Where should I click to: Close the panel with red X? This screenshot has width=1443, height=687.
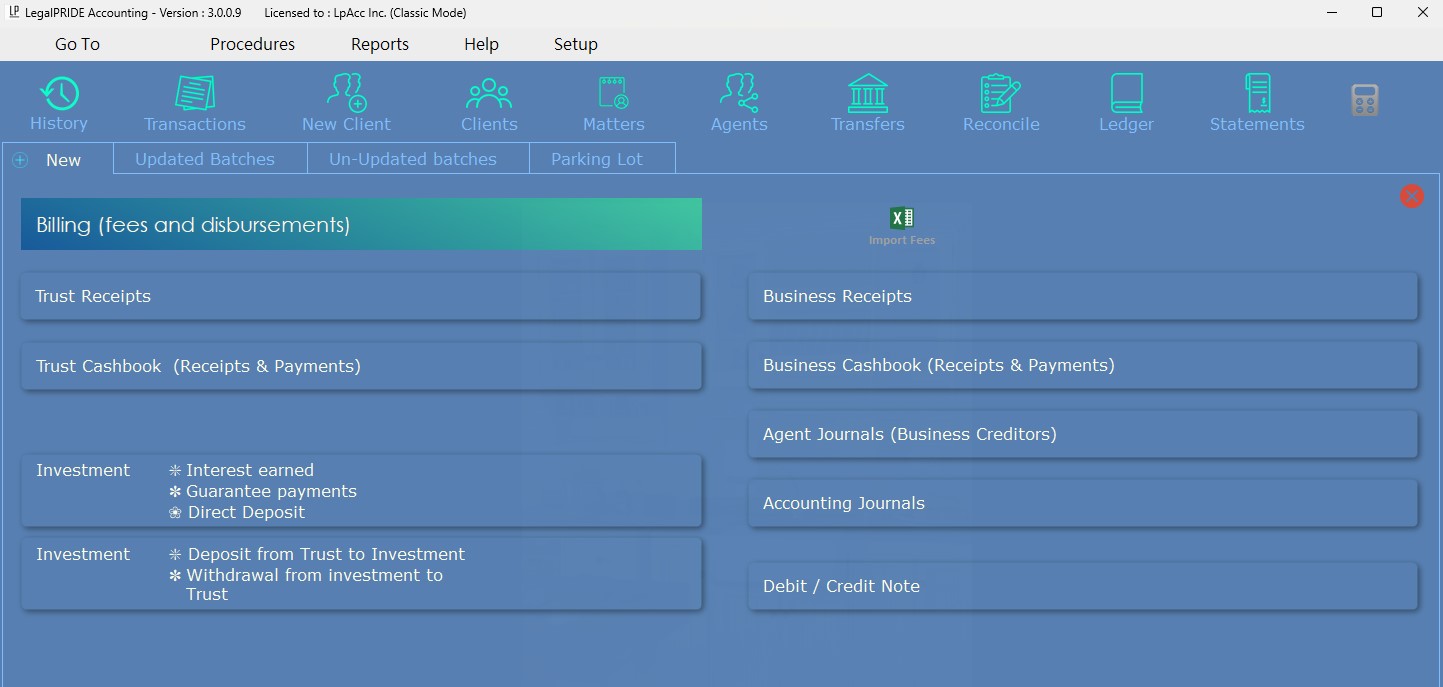pos(1411,196)
